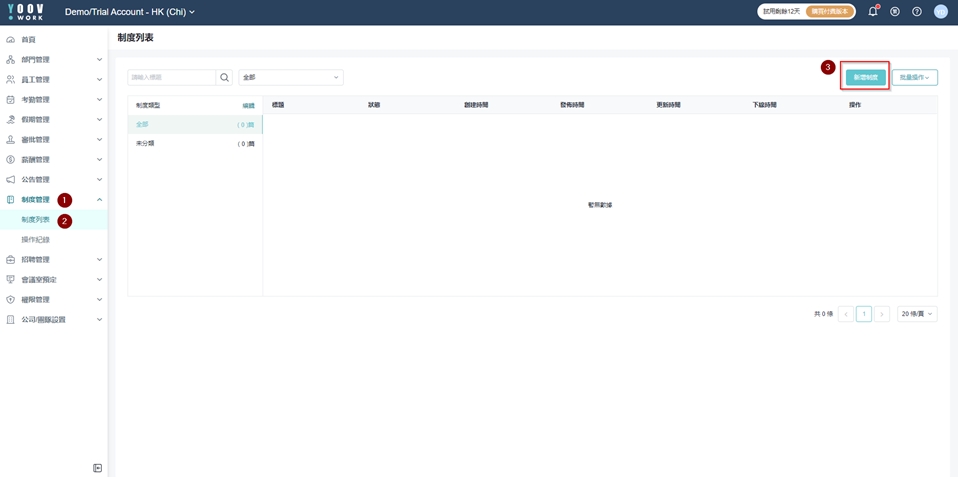The width and height of the screenshot is (958, 477).
Task: Click the title search input field
Action: pos(171,77)
